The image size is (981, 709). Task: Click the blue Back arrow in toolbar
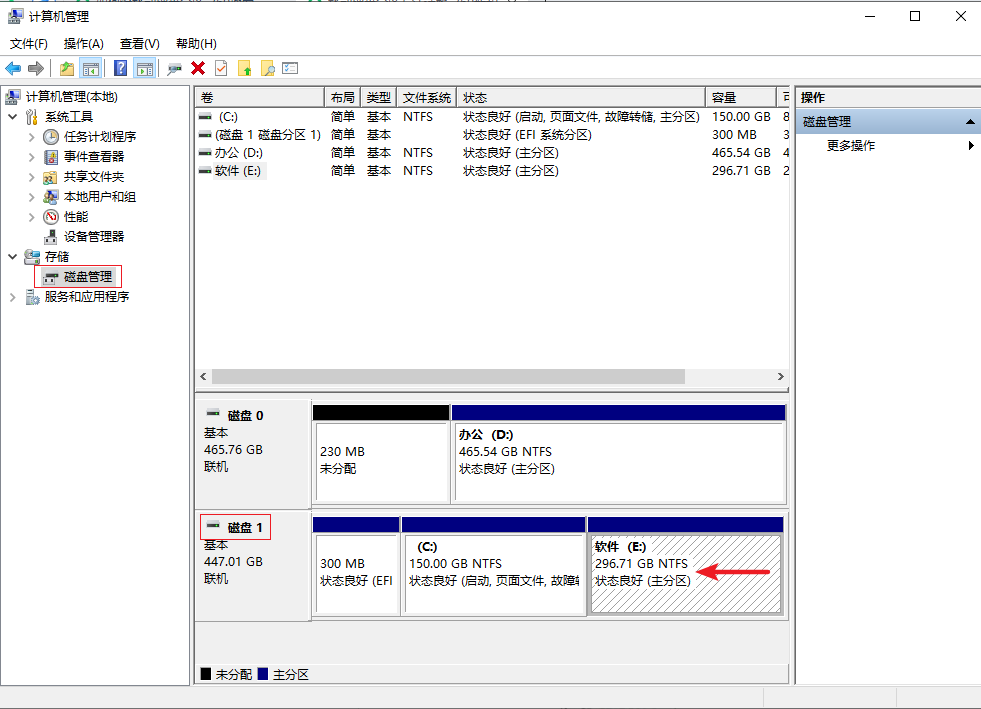pyautogui.click(x=13, y=68)
